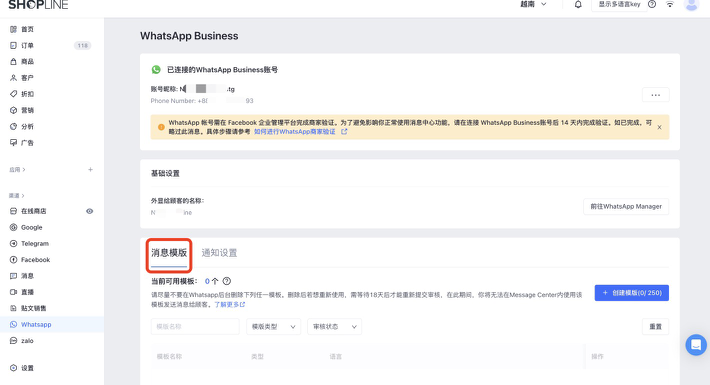Switch to the 通知设置 tab

tap(219, 253)
